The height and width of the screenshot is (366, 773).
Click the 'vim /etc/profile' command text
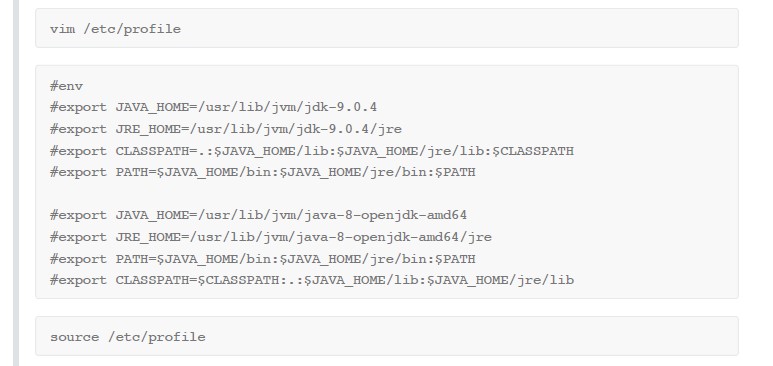(x=115, y=29)
